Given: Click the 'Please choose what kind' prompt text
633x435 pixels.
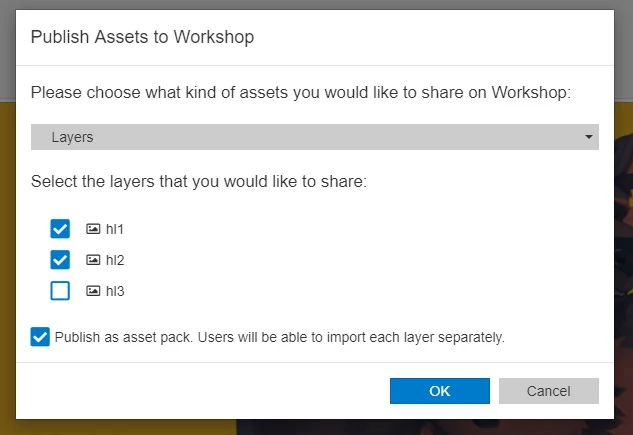Looking at the screenshot, I should (300, 93).
